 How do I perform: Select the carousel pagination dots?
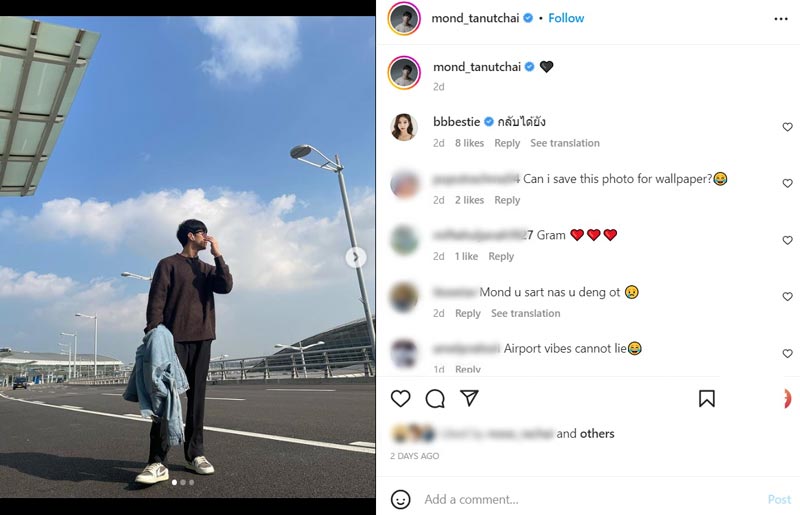183,482
